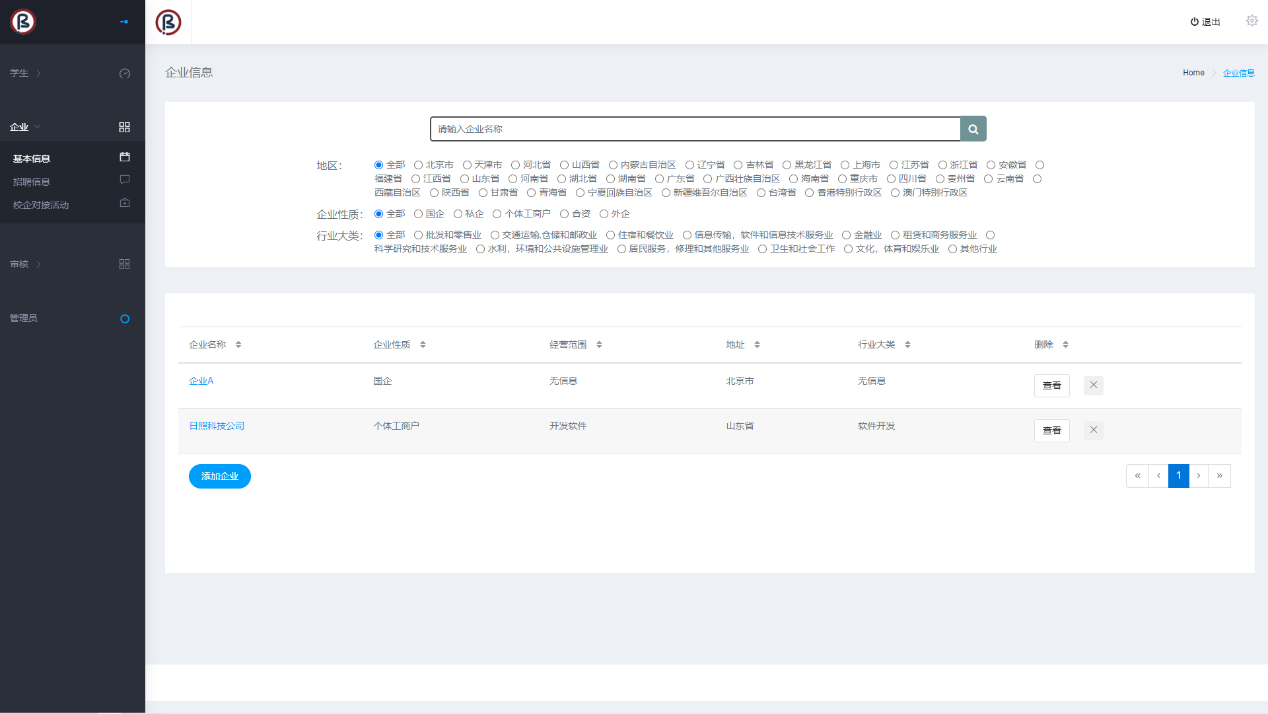The image size is (1268, 714).
Task: Focus the 请输入企业名称 search field
Action: pyautogui.click(x=695, y=129)
